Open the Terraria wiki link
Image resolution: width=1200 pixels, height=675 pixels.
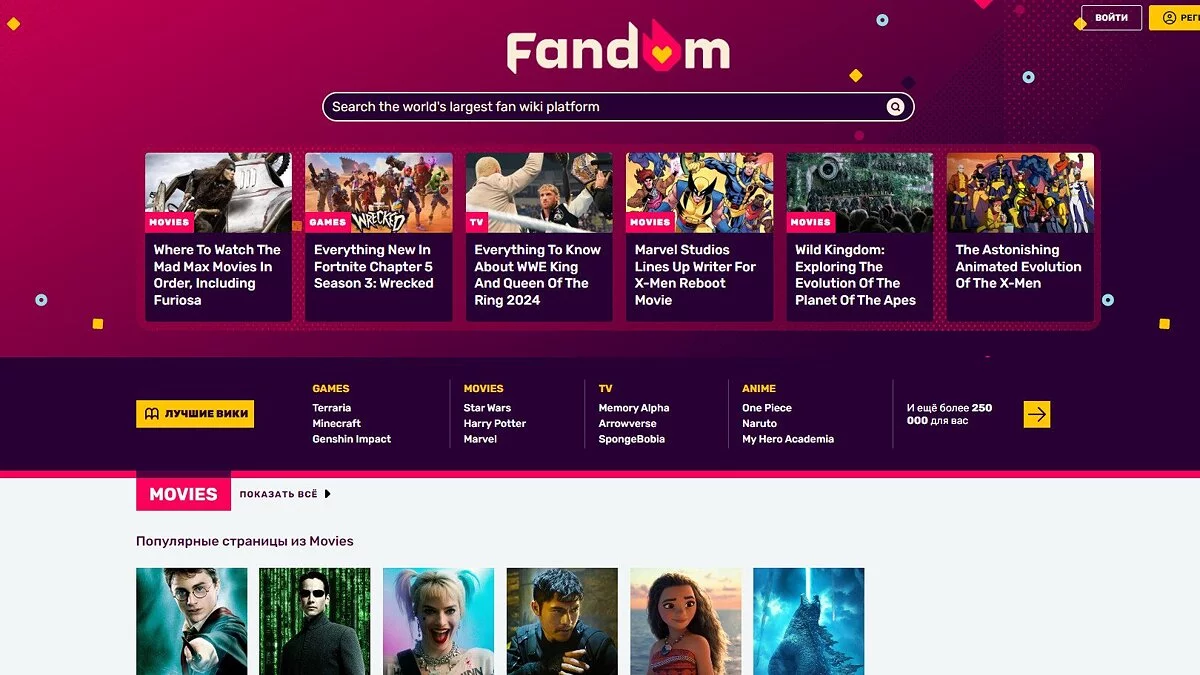coord(332,408)
